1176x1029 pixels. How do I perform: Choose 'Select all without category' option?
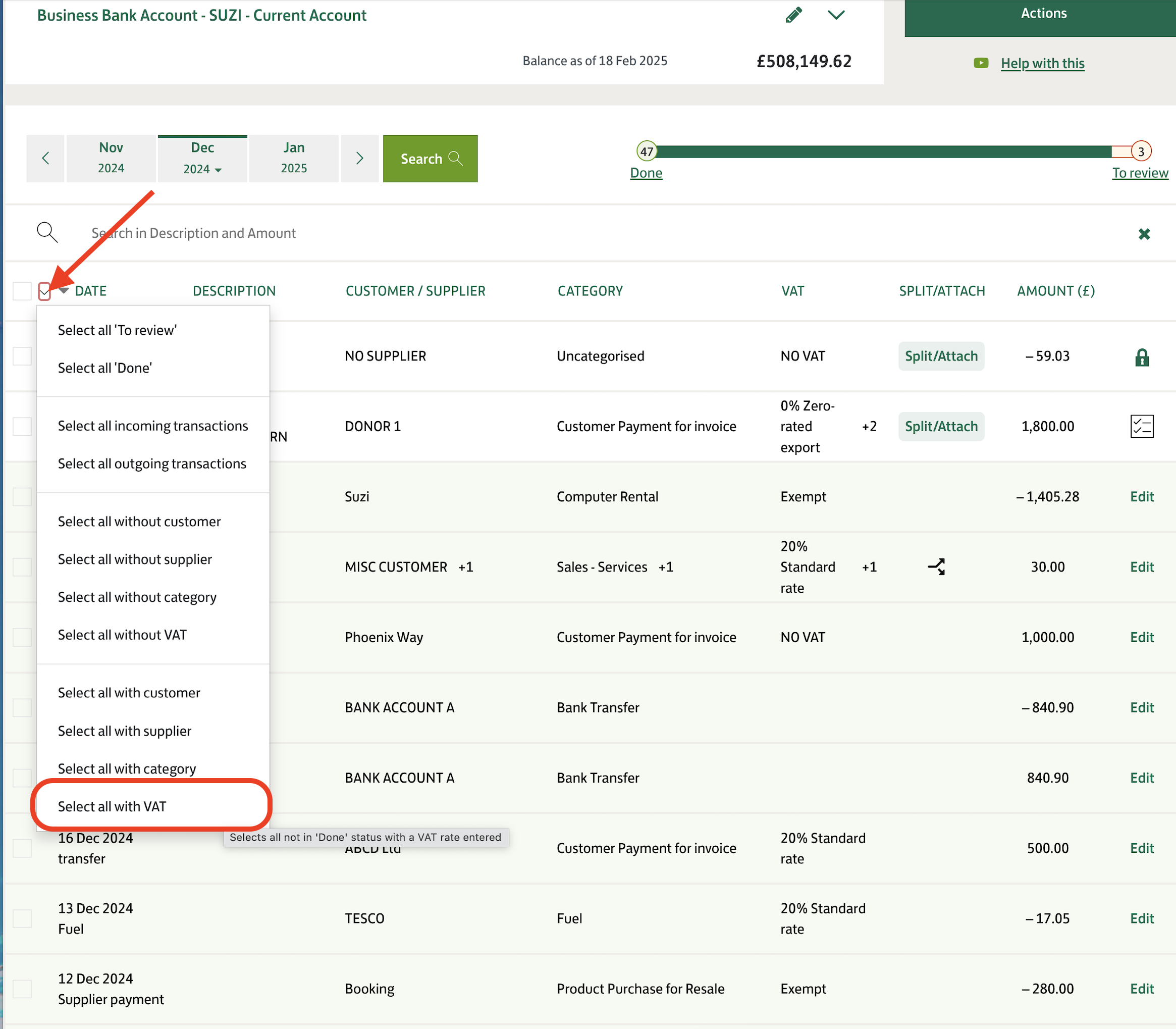[137, 597]
